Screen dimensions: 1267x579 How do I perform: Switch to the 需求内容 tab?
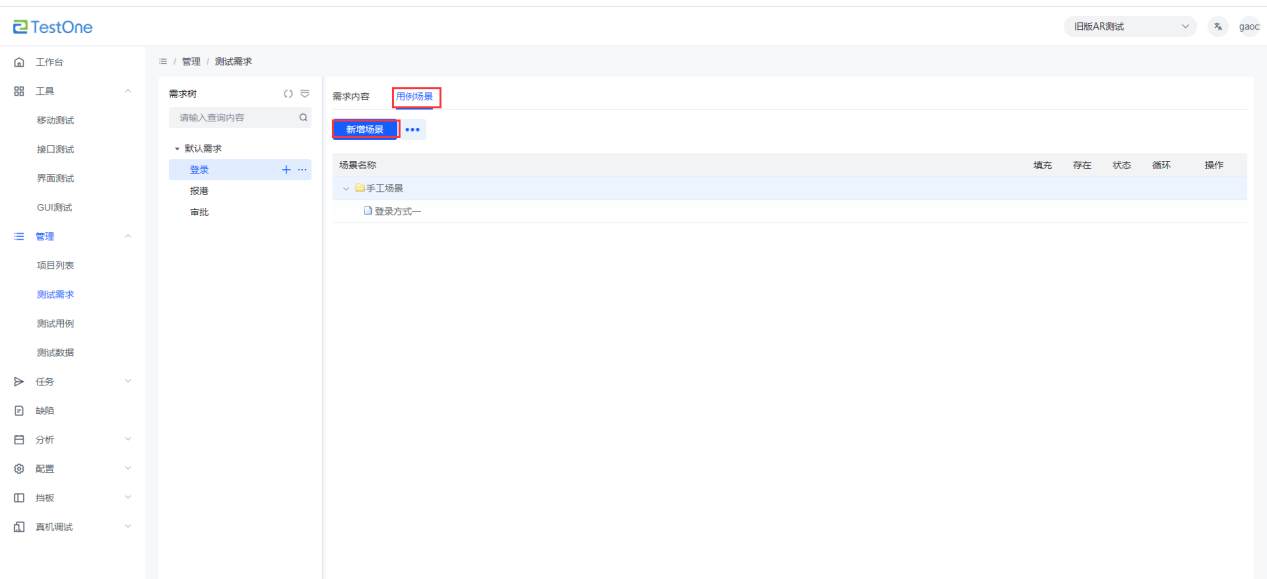[x=351, y=97]
